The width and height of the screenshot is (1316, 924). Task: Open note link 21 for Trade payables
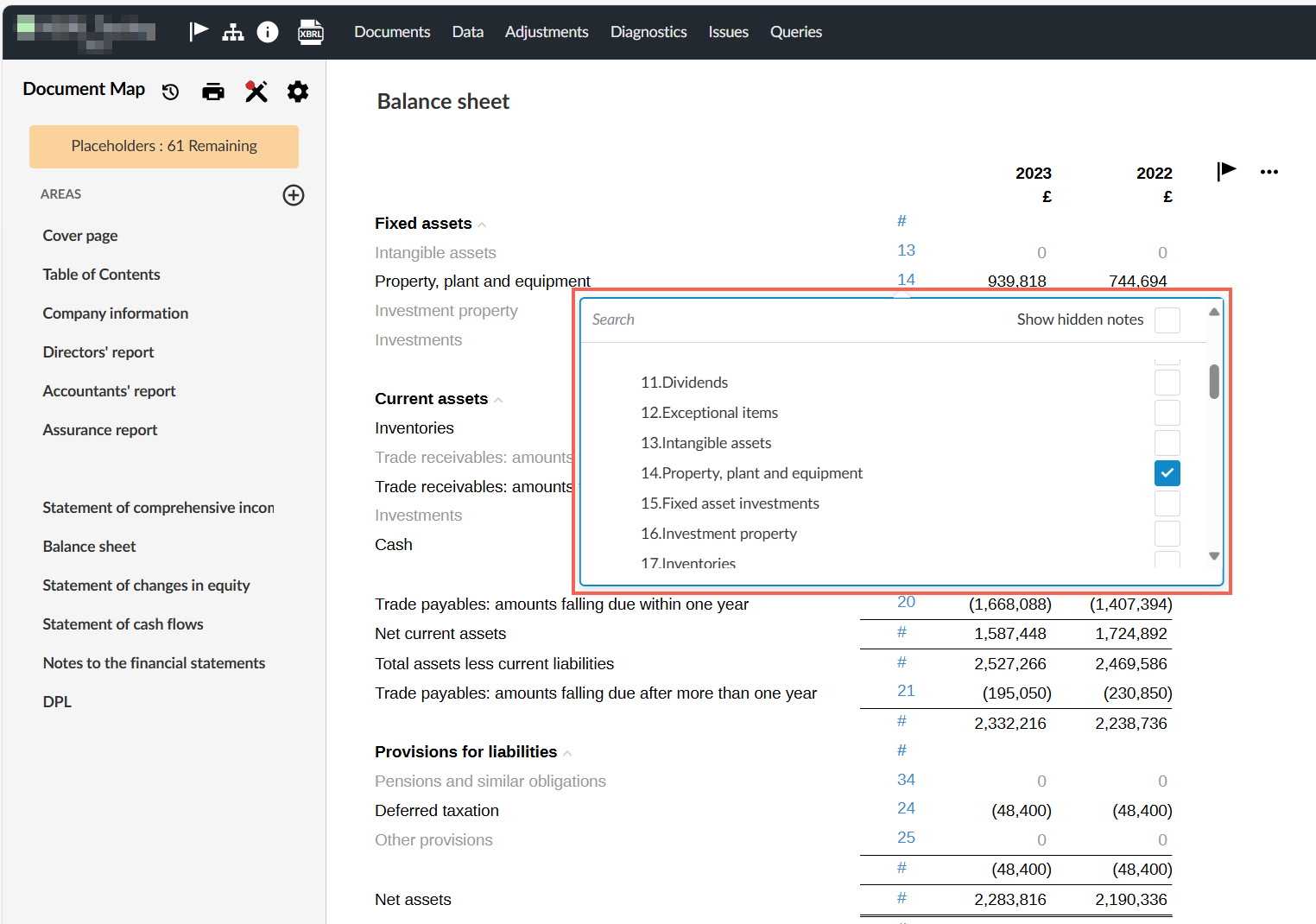tap(906, 691)
